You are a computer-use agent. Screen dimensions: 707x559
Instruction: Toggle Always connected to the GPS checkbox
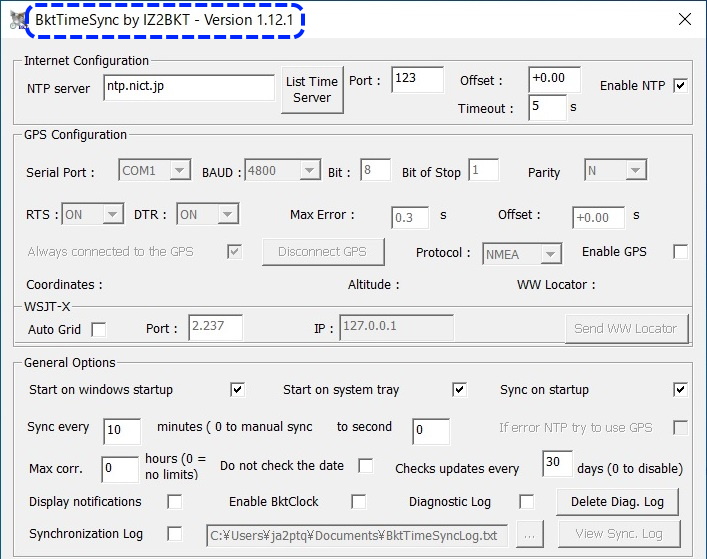coord(234,252)
